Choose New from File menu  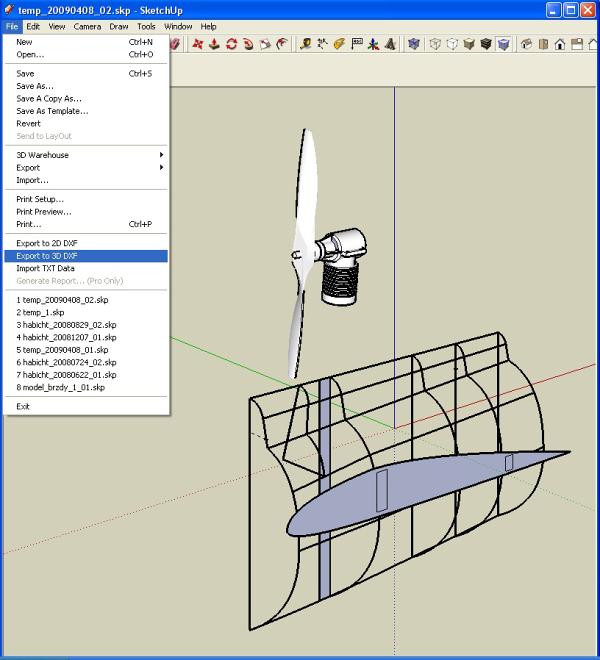86,42
